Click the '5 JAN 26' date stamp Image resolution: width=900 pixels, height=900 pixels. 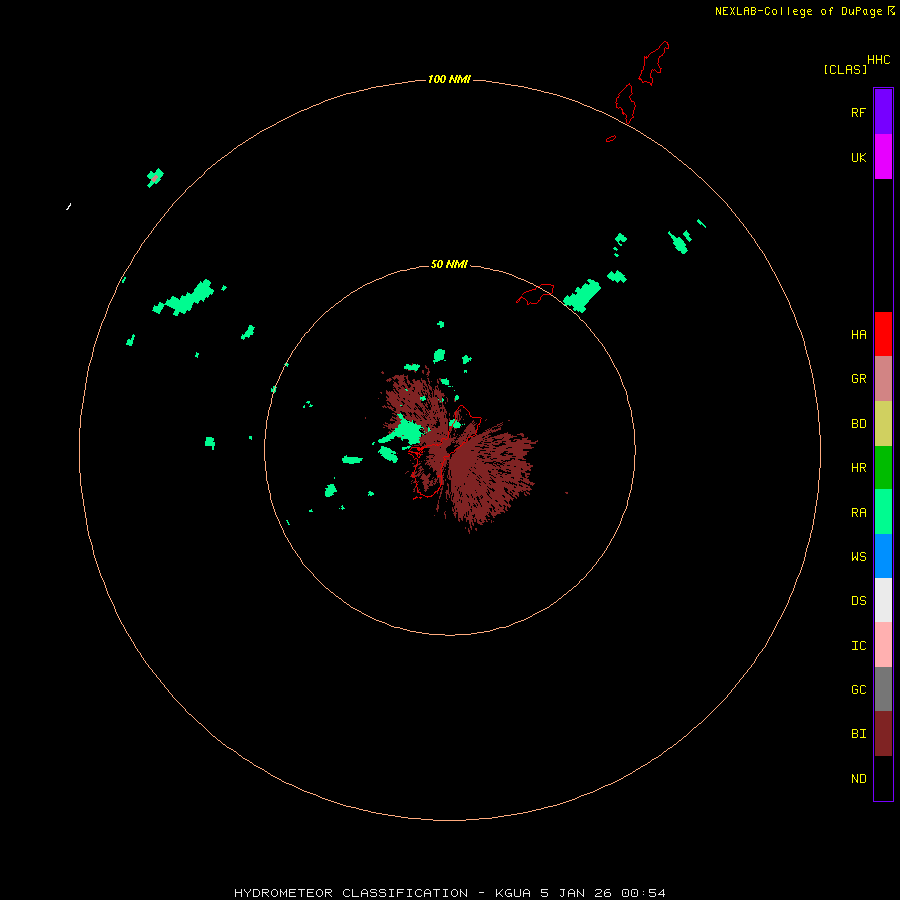pyautogui.click(x=576, y=893)
